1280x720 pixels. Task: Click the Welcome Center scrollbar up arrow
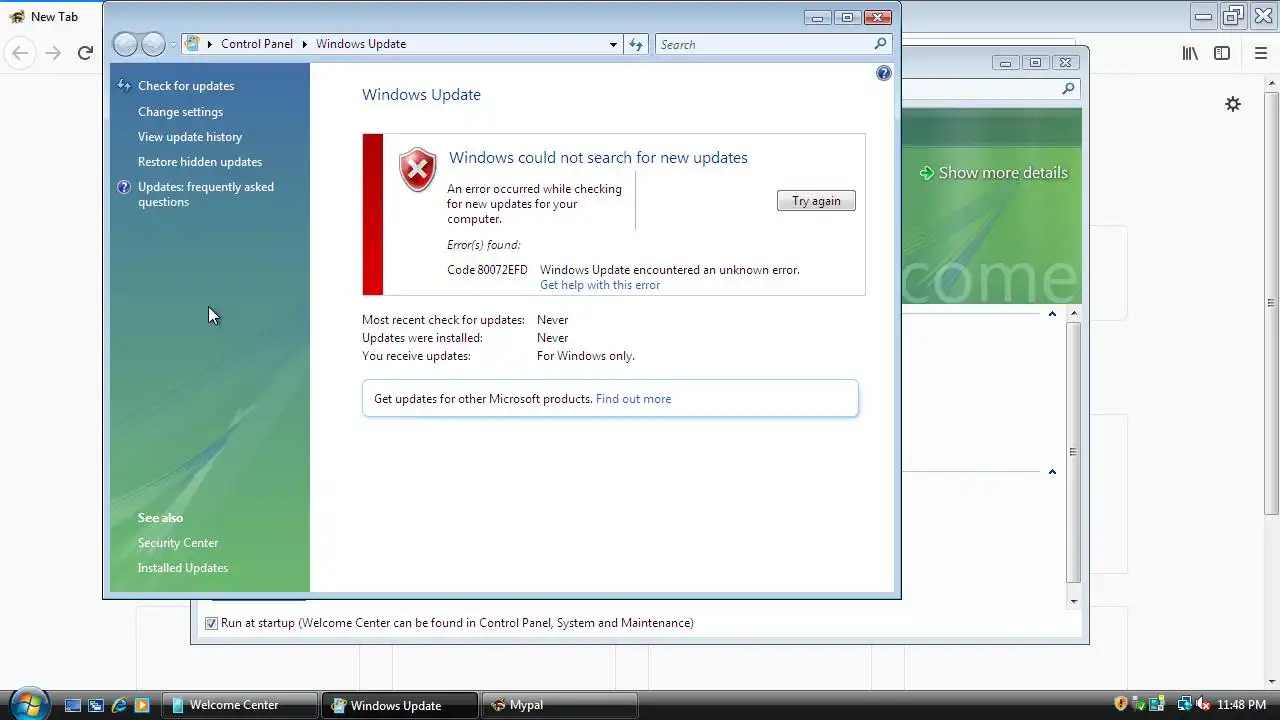[x=1074, y=314]
